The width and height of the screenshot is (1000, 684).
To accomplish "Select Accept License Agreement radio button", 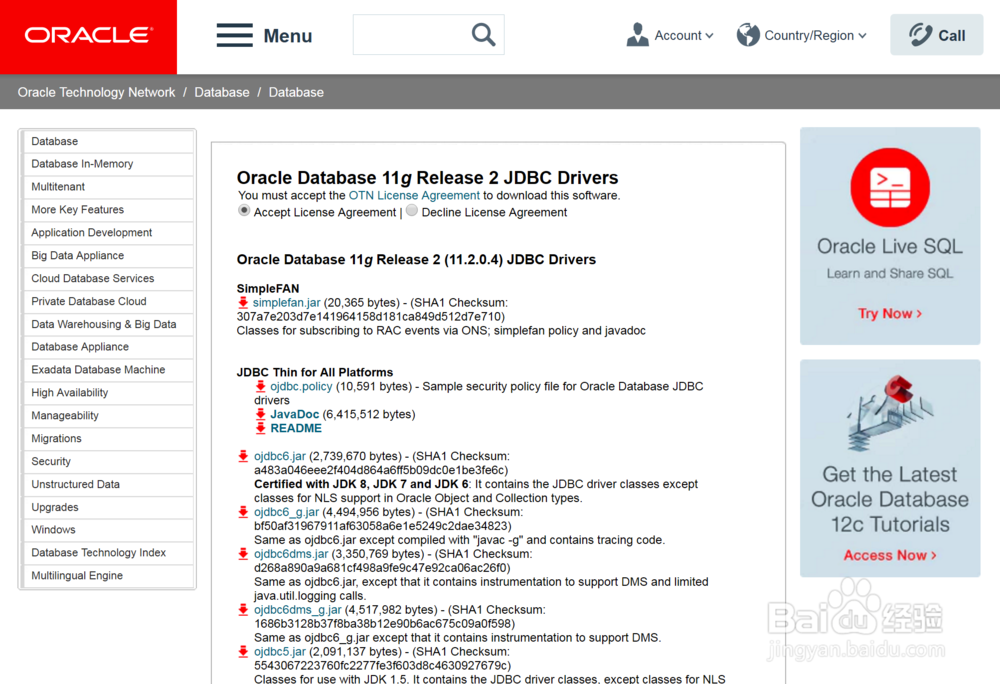I will pyautogui.click(x=244, y=210).
